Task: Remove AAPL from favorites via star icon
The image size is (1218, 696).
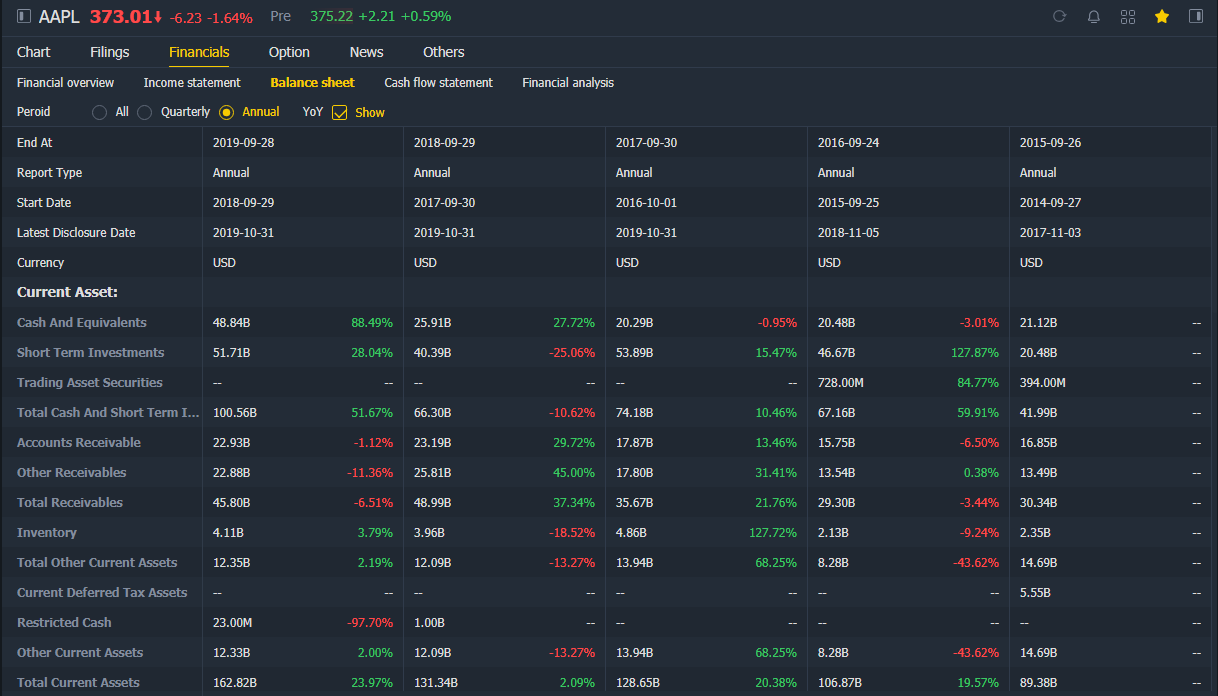Action: (1161, 16)
